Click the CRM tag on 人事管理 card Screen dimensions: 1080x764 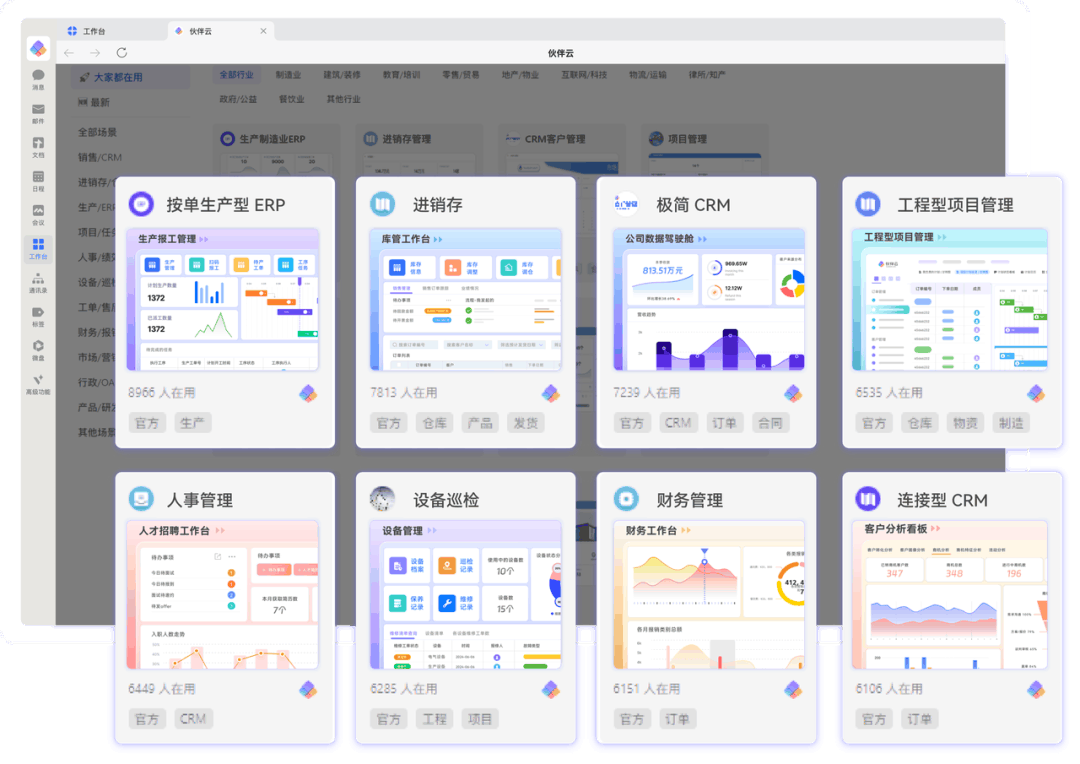pos(193,719)
